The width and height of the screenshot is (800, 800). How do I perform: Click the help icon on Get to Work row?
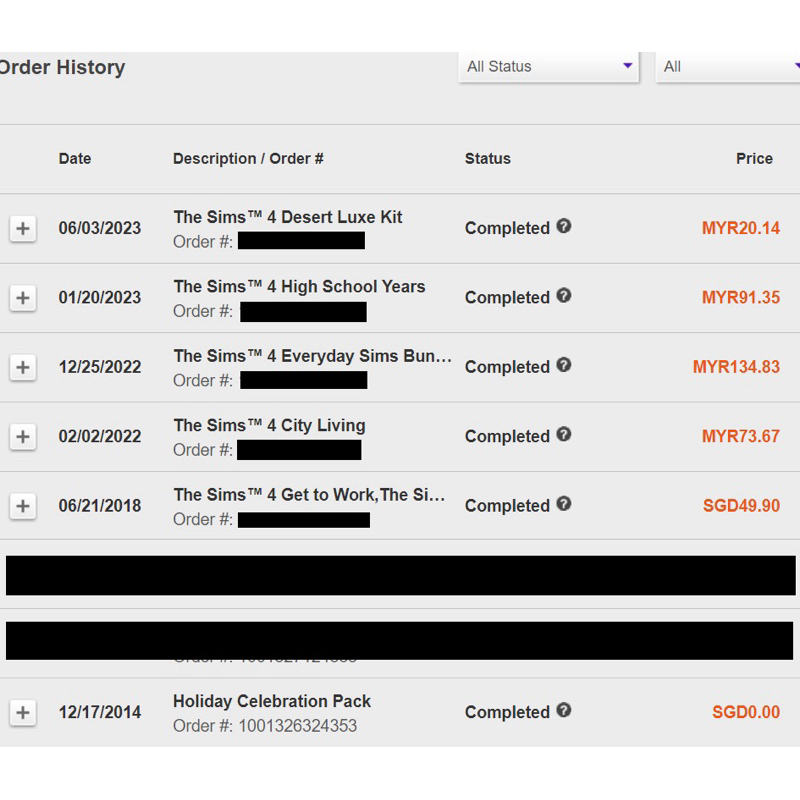[564, 504]
